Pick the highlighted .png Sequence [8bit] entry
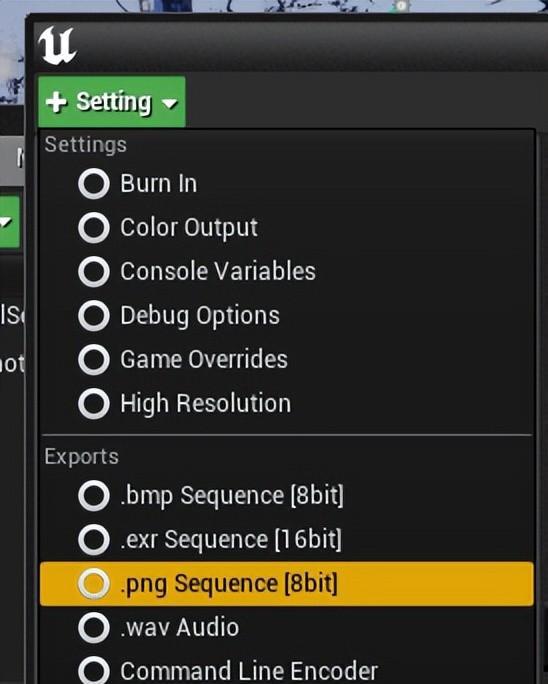548x684 pixels. 287,584
